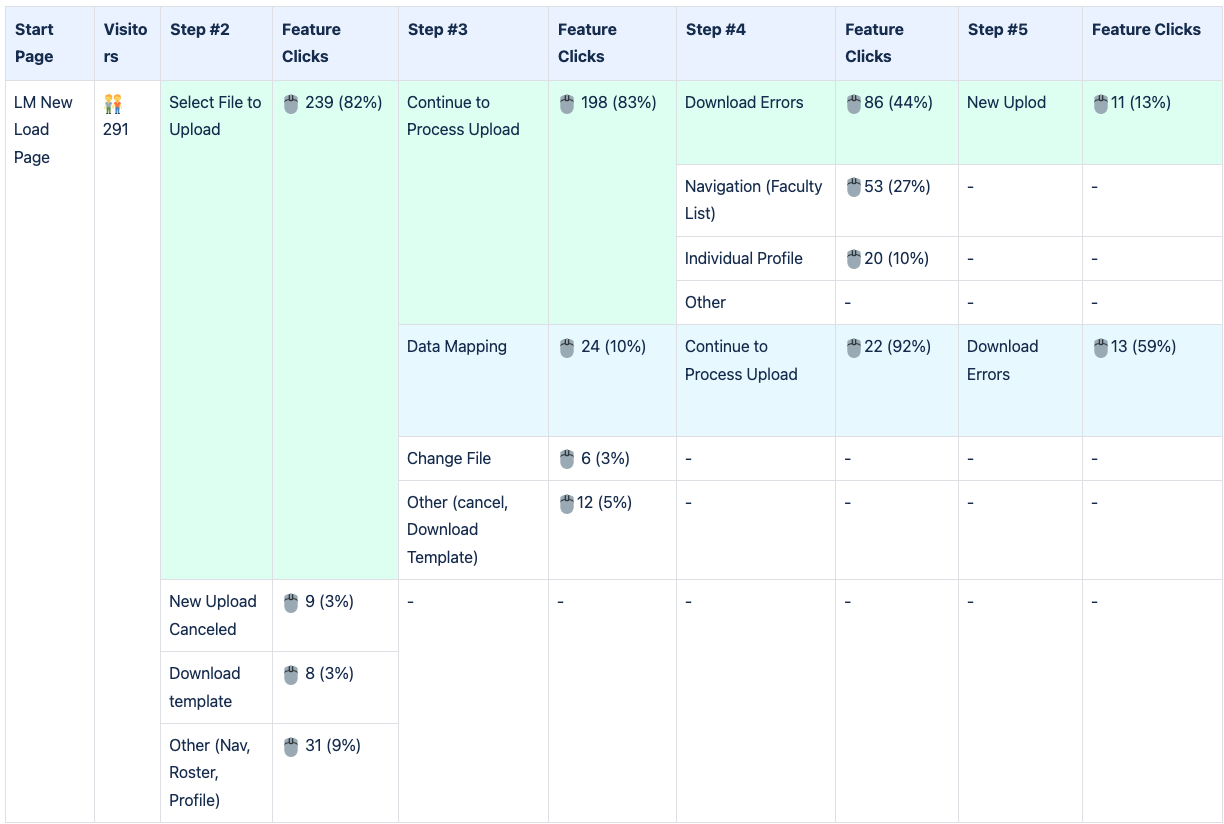Click the mouse icon beside 239 (82%)
This screenshot has height=824, width=1224.
(291, 103)
